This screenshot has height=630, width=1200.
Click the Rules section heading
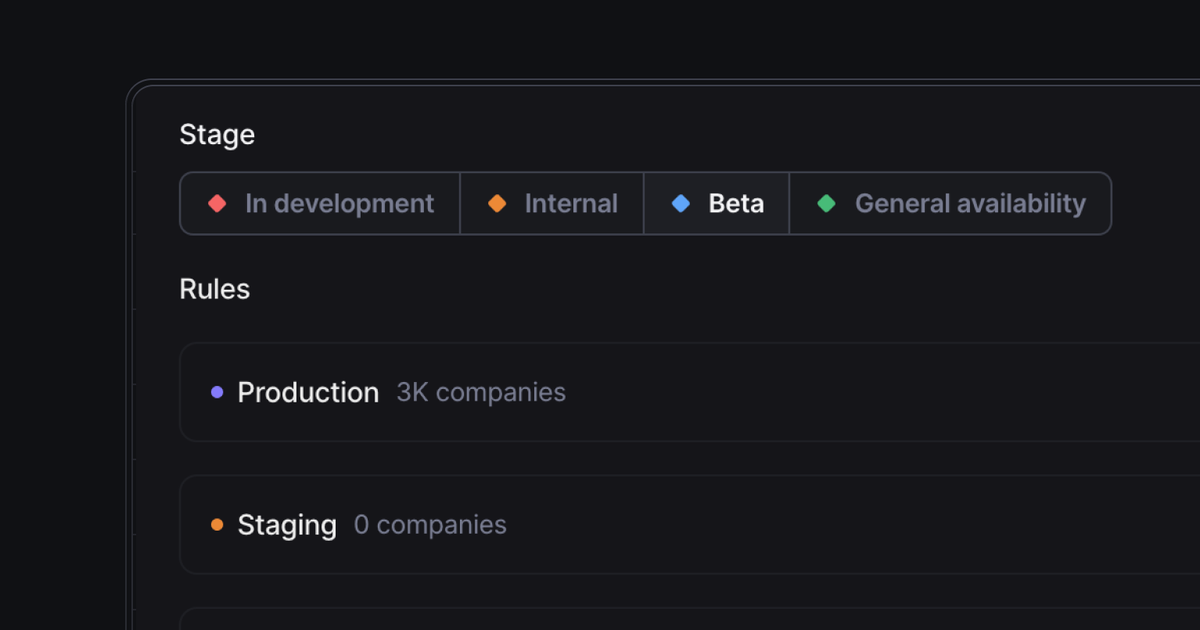(214, 289)
